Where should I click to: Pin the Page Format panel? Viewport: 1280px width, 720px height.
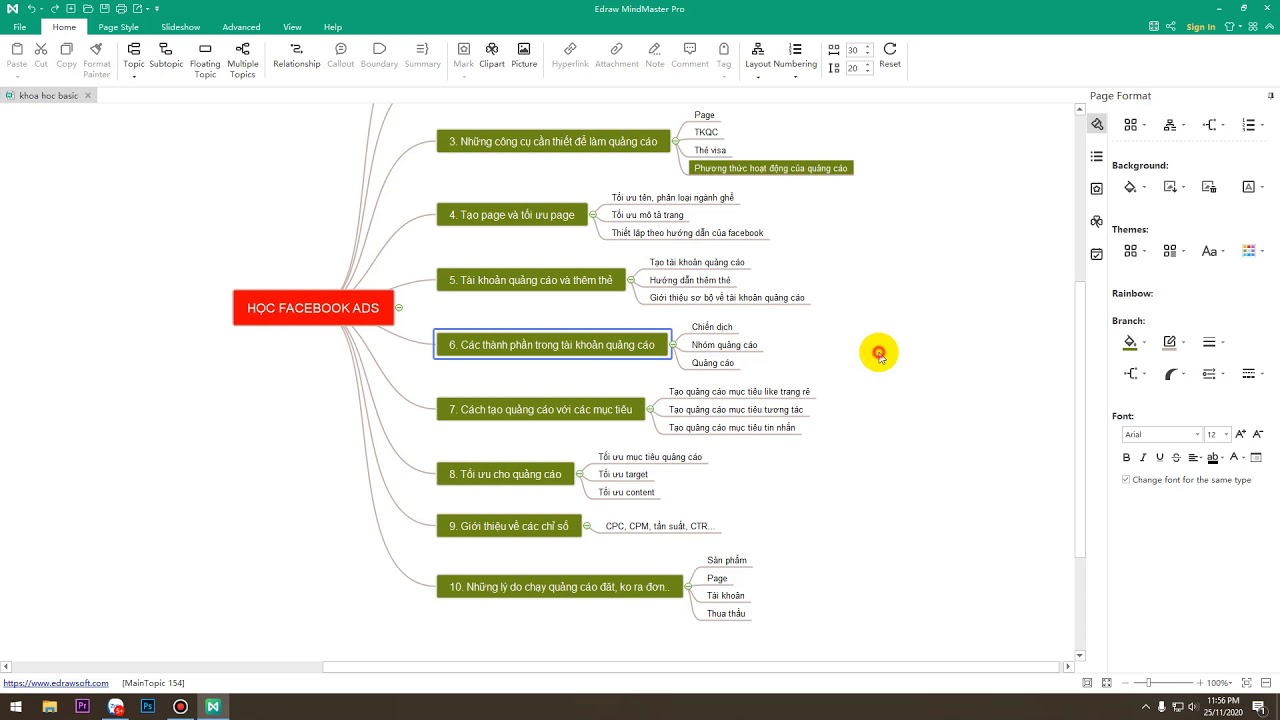coord(1271,96)
